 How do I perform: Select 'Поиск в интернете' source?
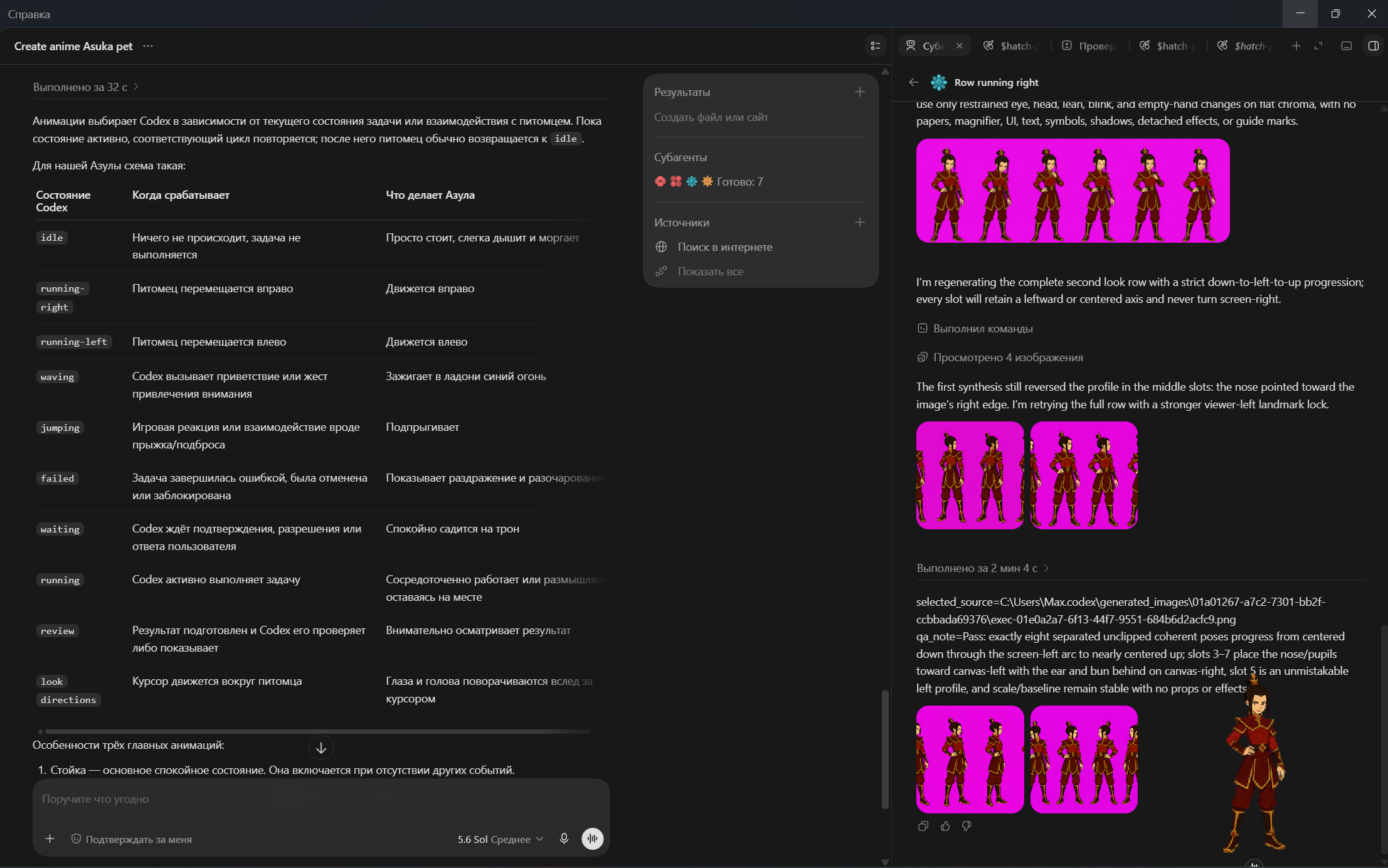coord(725,247)
